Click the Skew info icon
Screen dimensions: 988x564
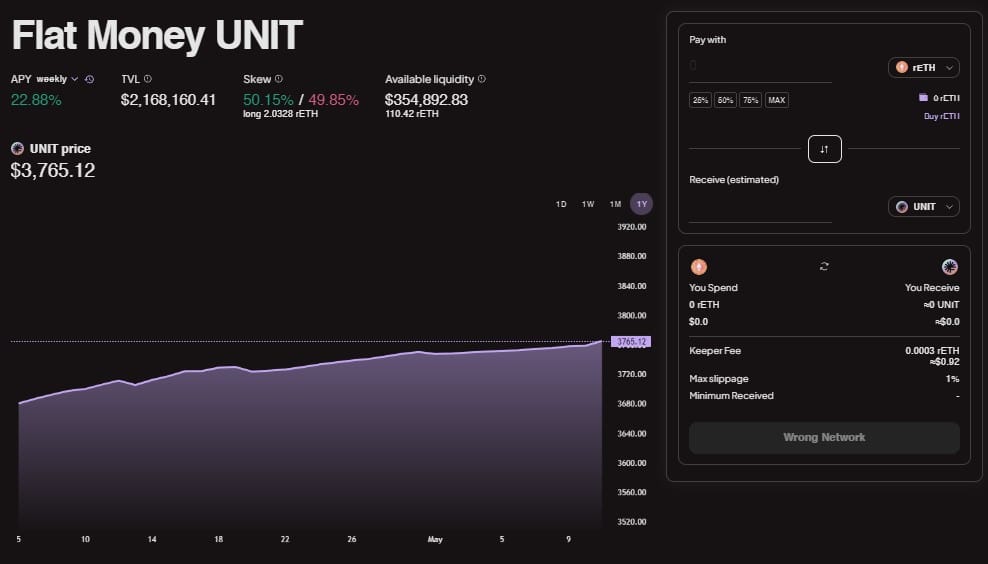point(278,79)
